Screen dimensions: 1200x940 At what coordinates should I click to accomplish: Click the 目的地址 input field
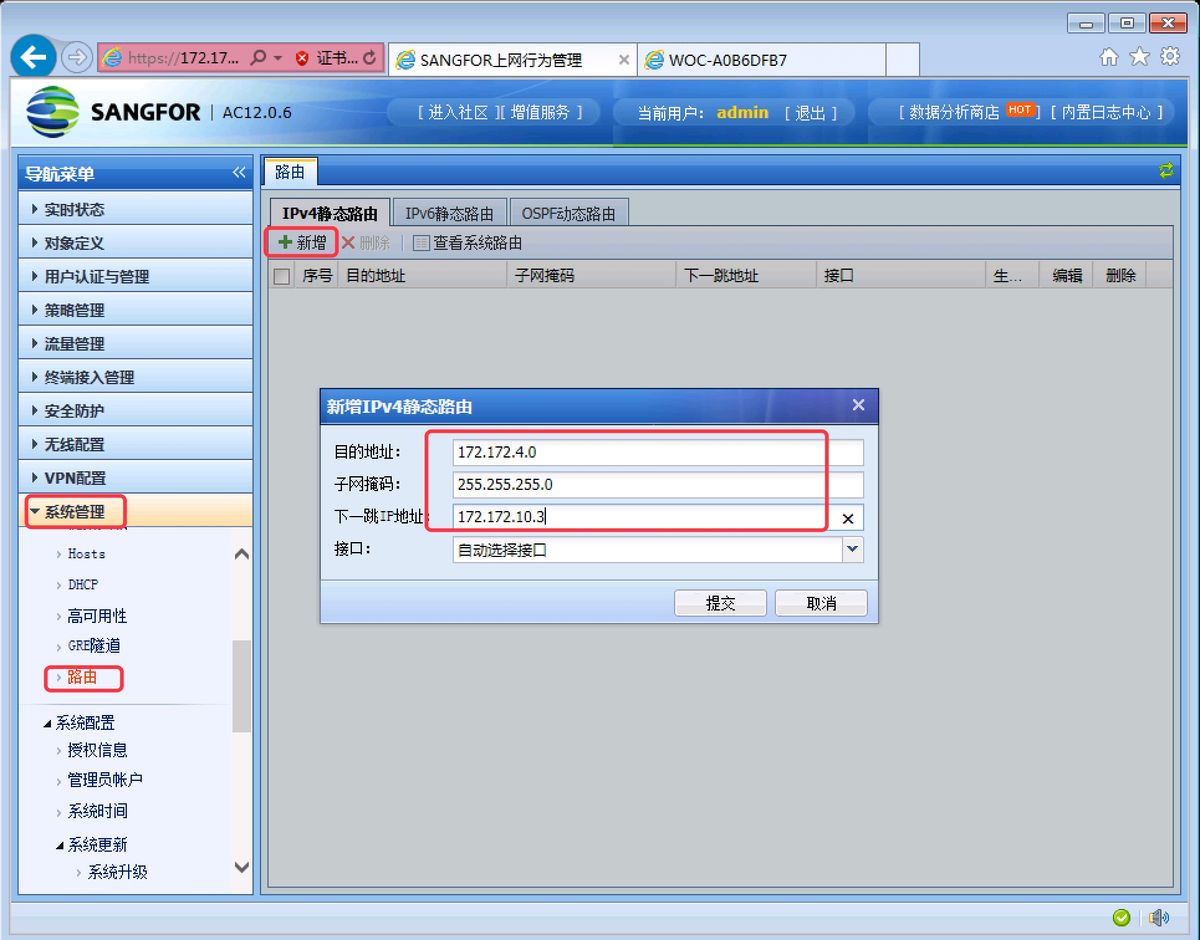658,452
